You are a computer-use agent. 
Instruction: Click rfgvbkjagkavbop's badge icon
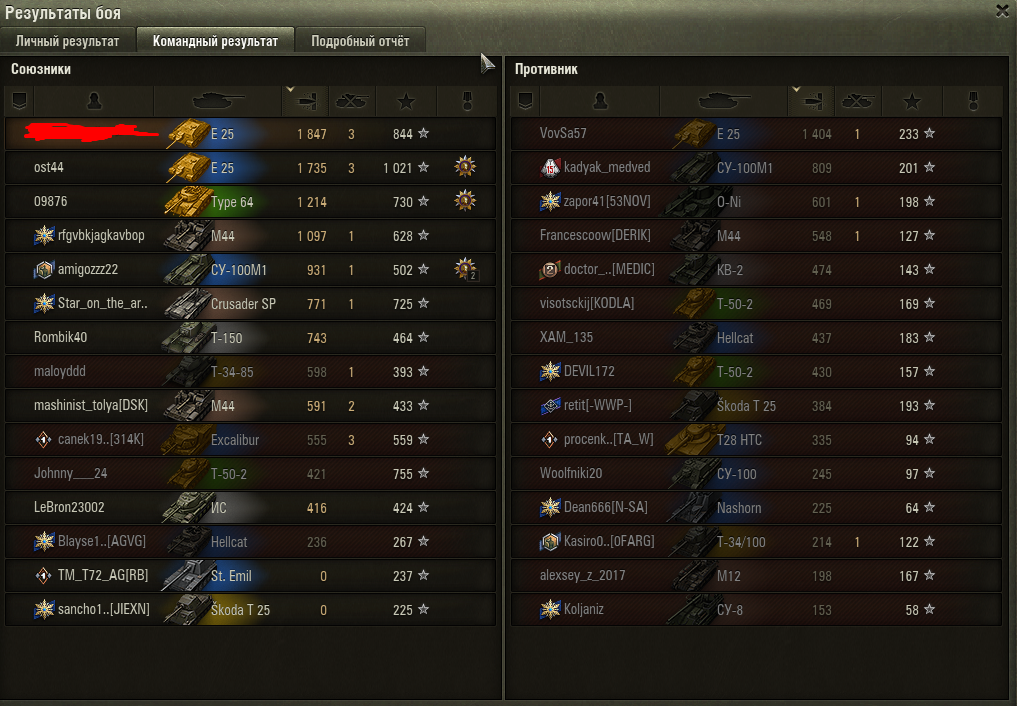(44, 235)
